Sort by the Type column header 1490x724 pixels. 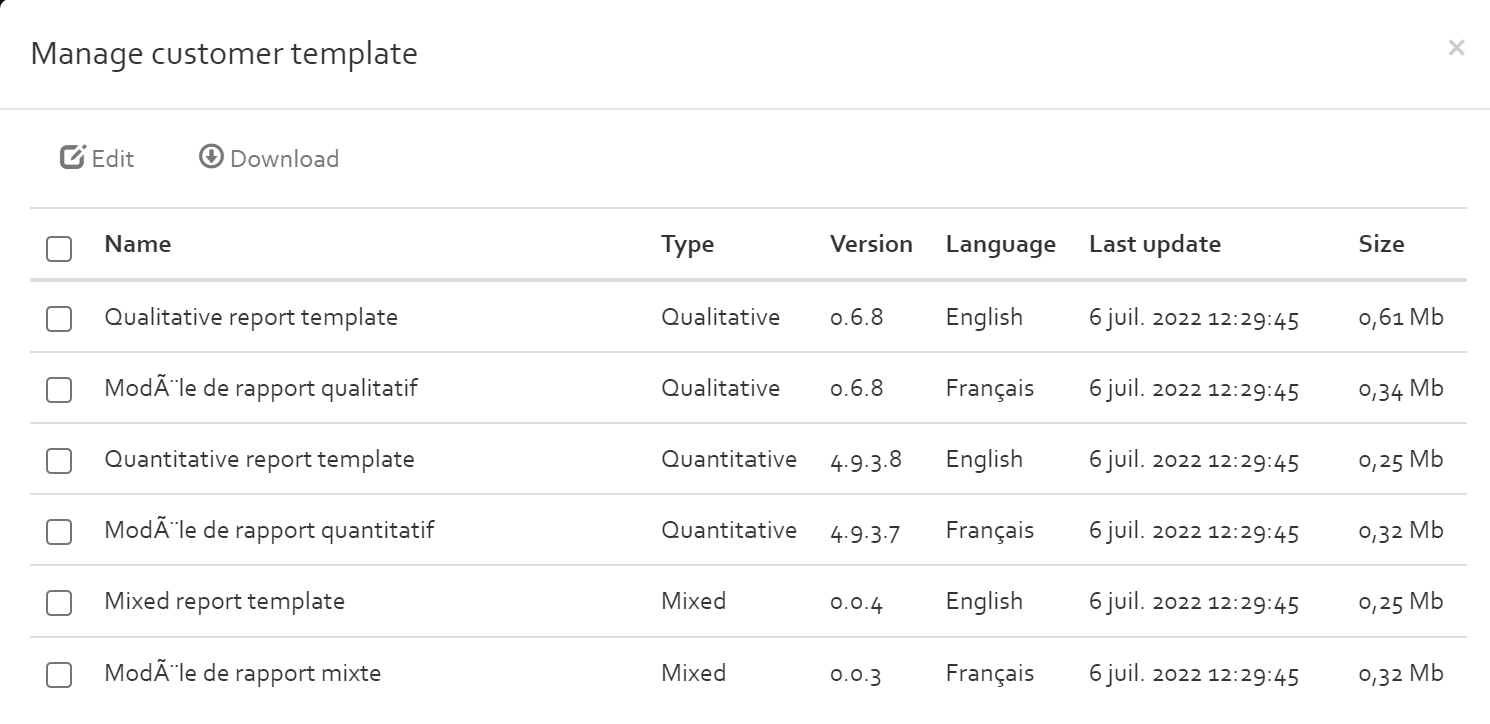tap(688, 245)
